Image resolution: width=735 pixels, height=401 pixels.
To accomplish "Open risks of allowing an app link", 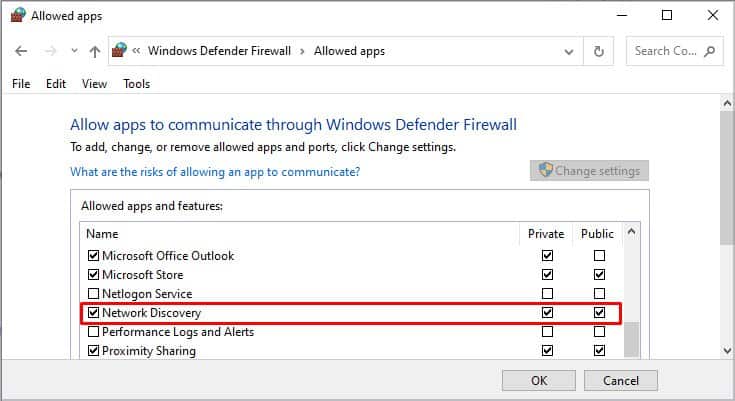I will (x=215, y=172).
